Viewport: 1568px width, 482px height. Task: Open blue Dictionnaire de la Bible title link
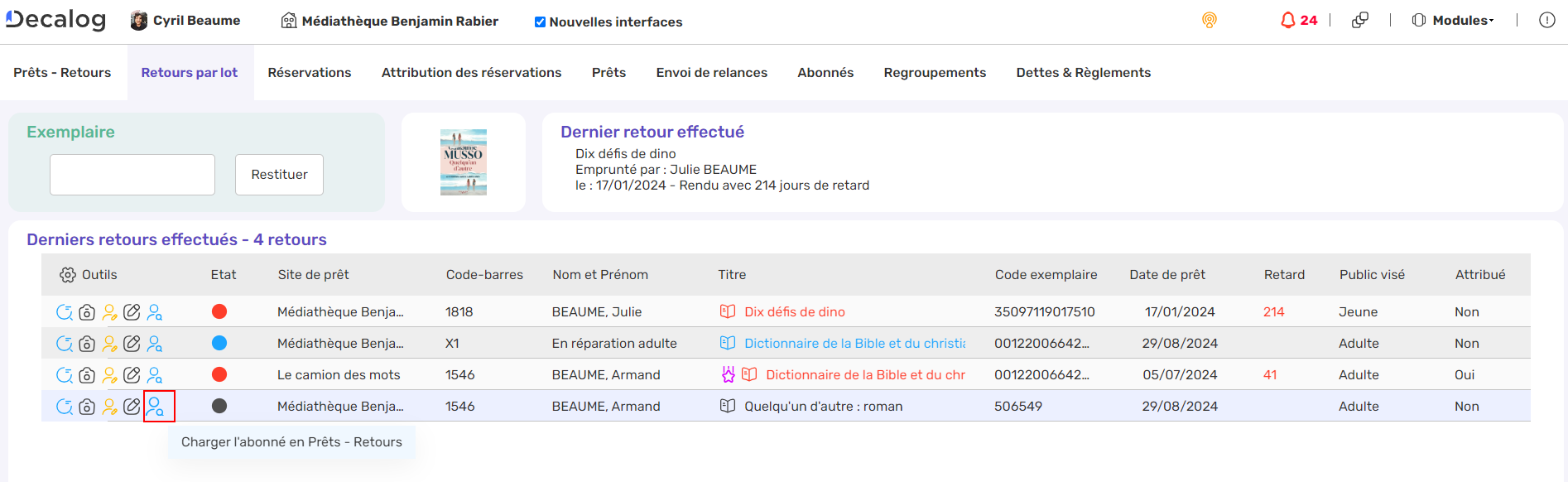(854, 344)
